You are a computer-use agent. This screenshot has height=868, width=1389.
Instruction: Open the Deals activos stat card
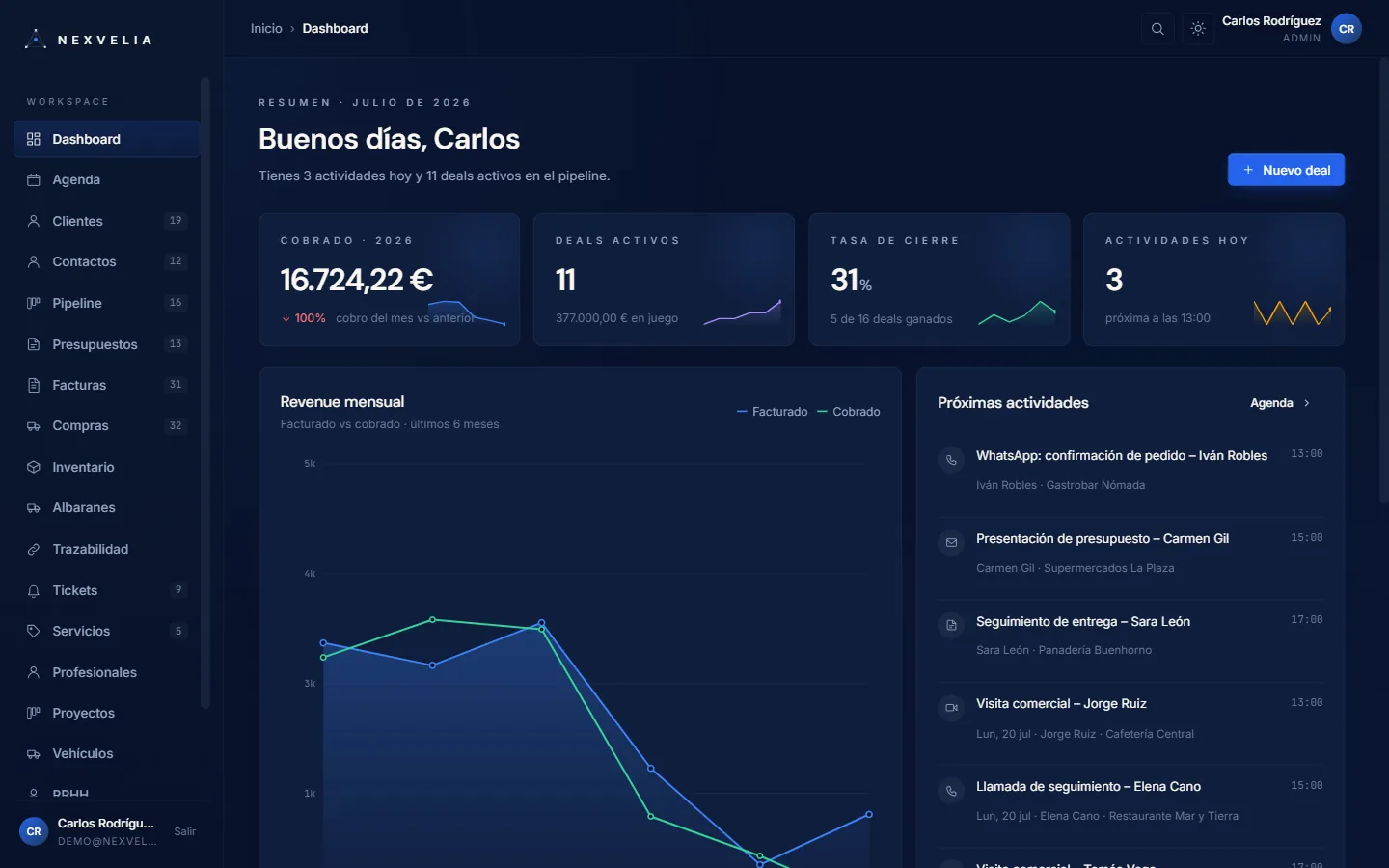664,280
